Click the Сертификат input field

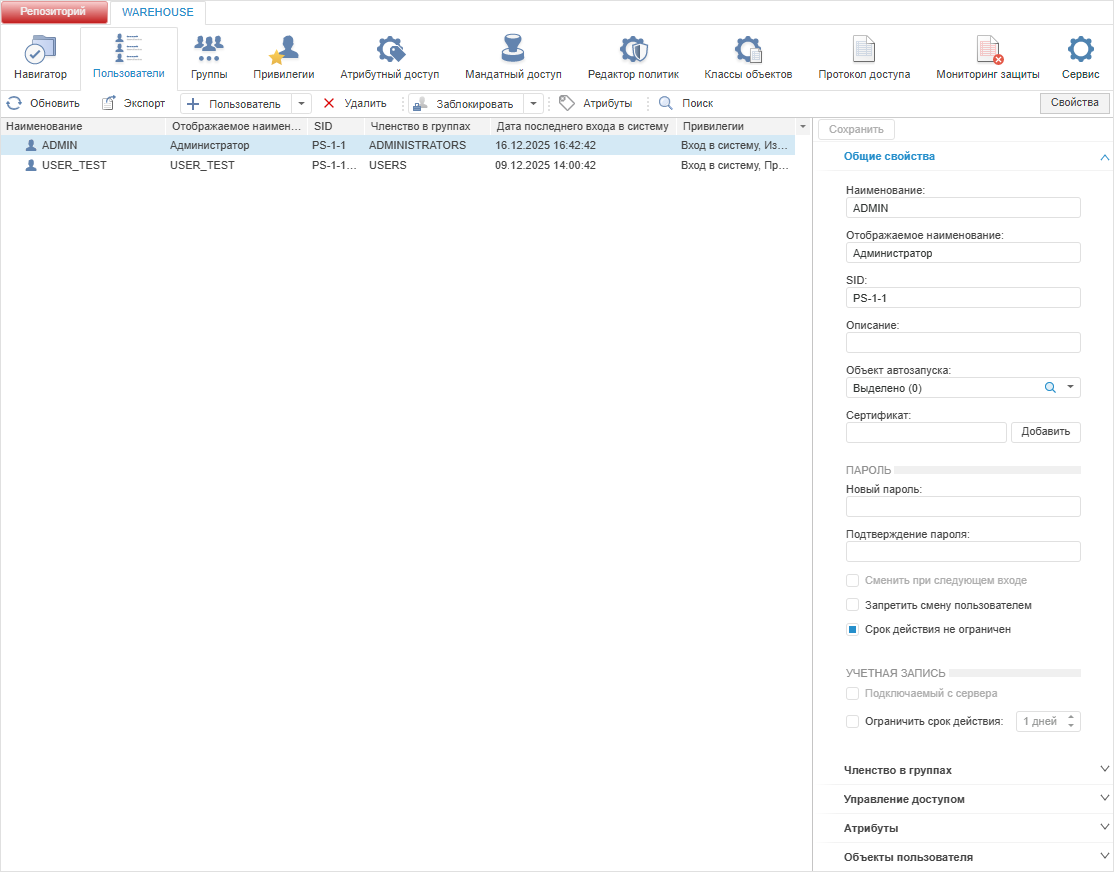pos(926,432)
